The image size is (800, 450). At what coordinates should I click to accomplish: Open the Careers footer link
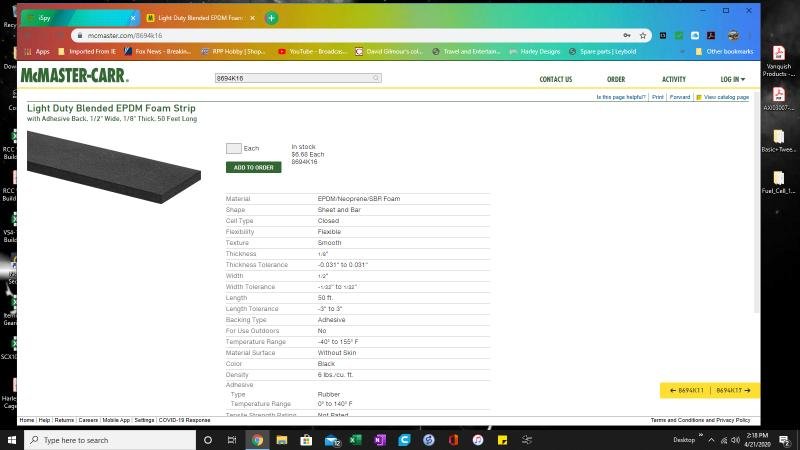pyautogui.click(x=88, y=420)
